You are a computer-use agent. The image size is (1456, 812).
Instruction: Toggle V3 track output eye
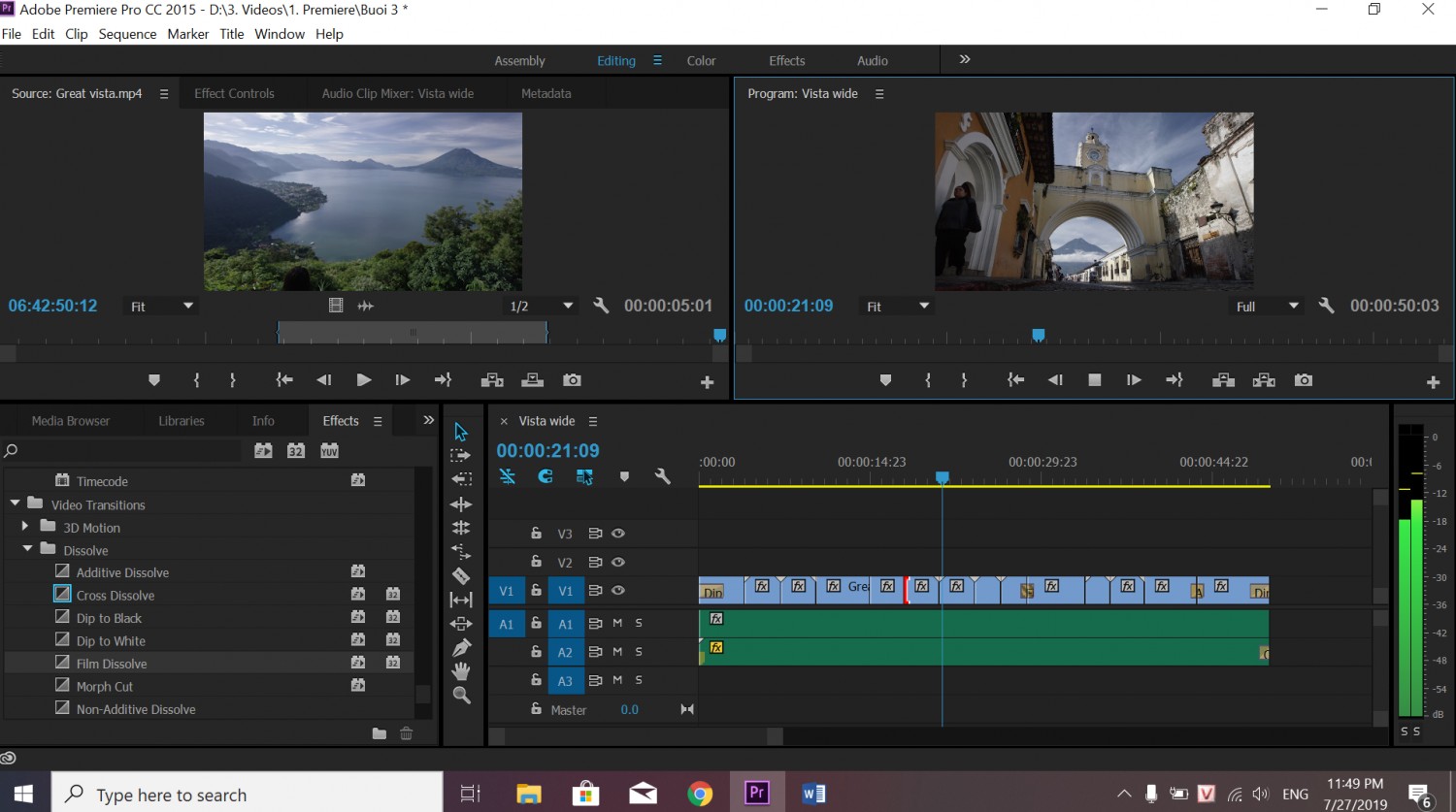pos(618,534)
